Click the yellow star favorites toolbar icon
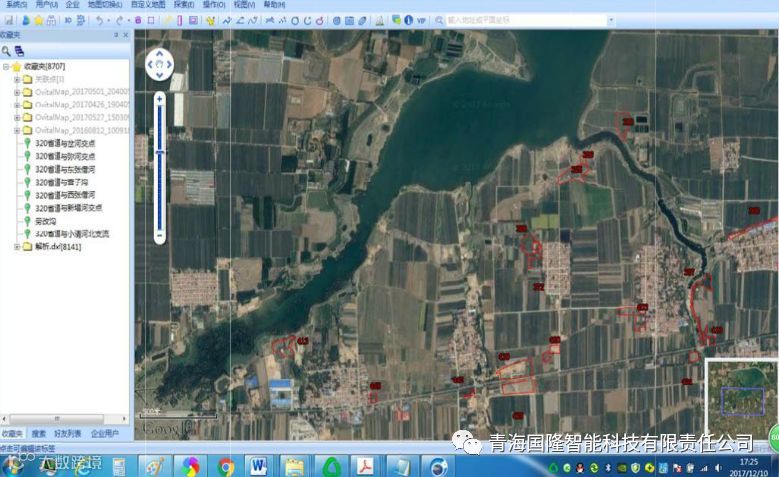 [x=38, y=20]
